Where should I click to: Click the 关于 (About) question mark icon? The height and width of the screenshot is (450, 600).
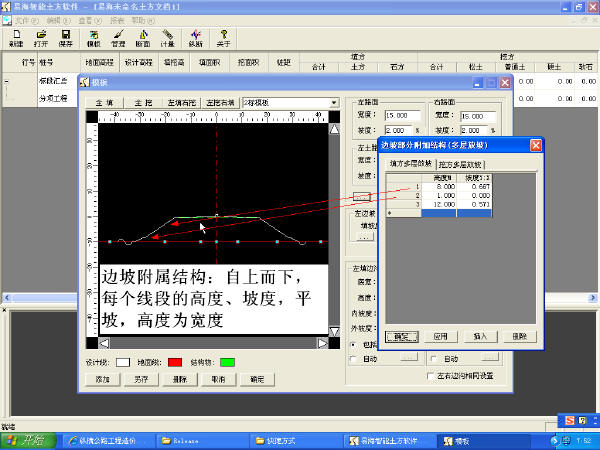223,38
